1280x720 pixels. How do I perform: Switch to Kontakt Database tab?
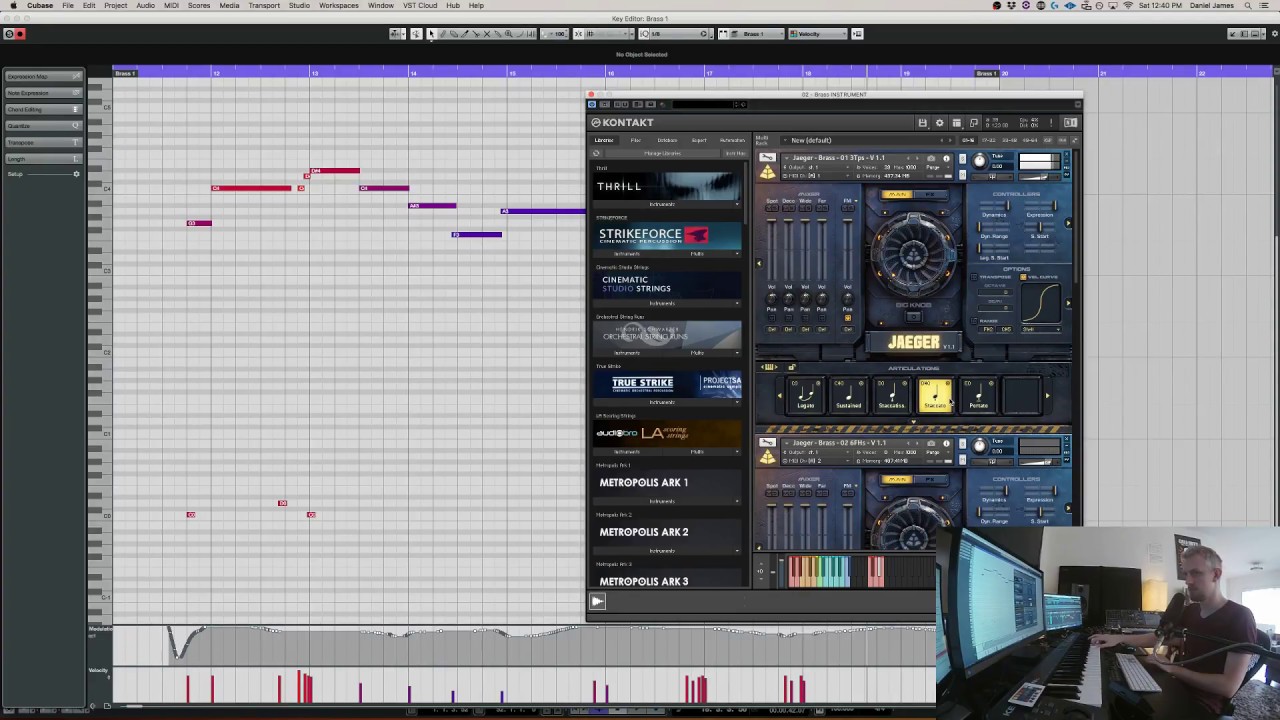coord(667,140)
